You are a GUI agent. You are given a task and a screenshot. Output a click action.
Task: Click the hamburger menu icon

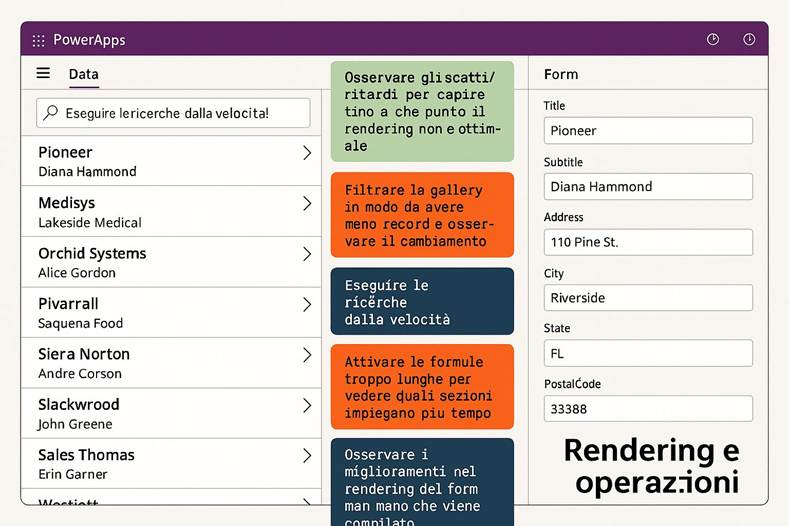(x=43, y=73)
